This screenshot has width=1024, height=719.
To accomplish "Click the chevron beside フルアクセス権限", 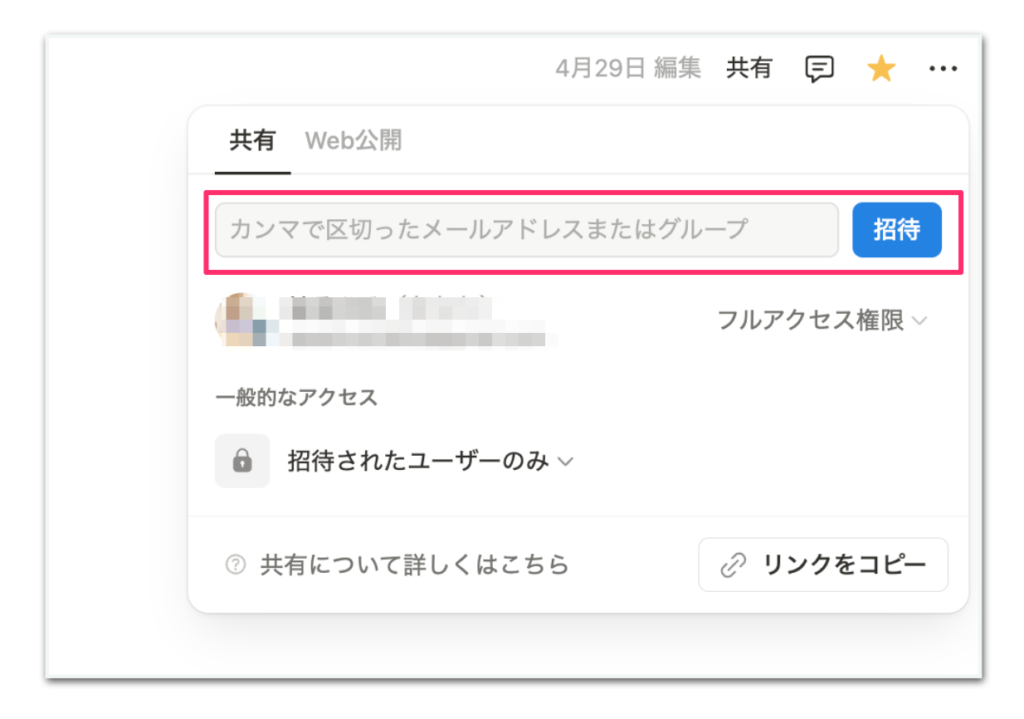I will pyautogui.click(x=920, y=321).
